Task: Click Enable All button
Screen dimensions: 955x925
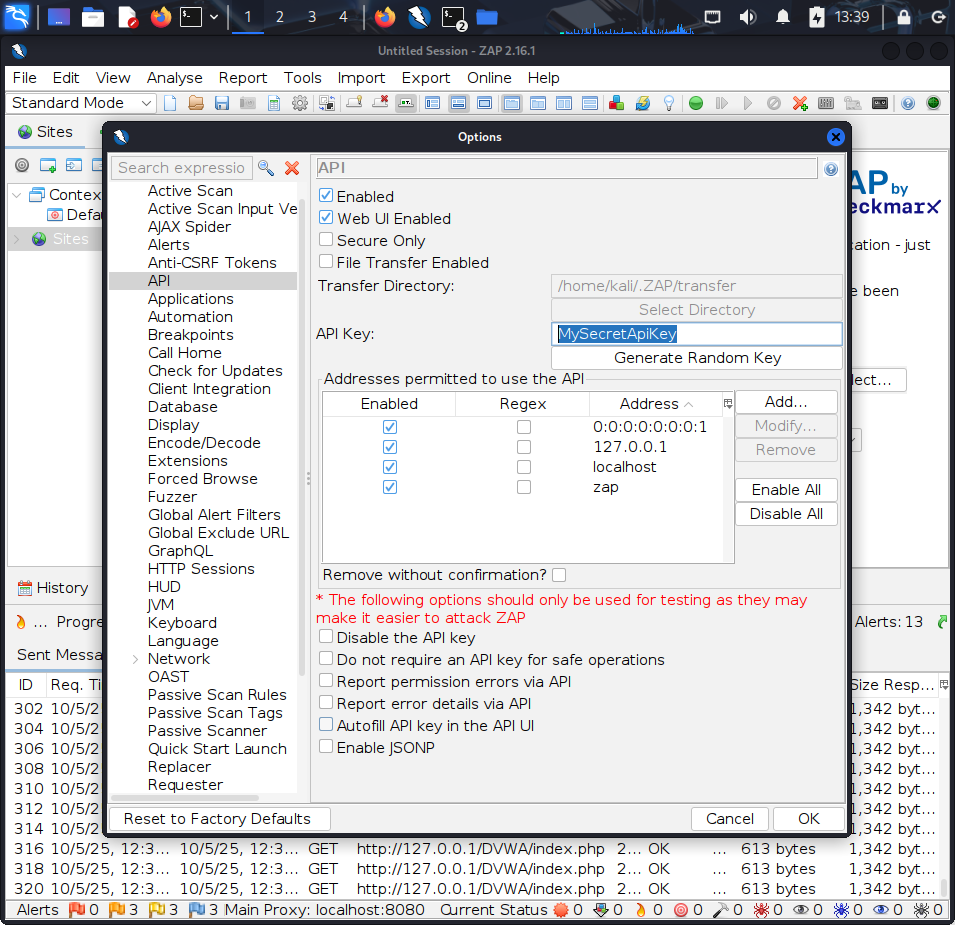Action: click(x=786, y=490)
